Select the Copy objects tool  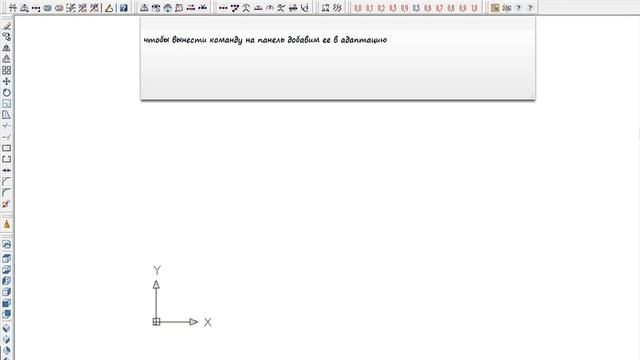click(7, 37)
